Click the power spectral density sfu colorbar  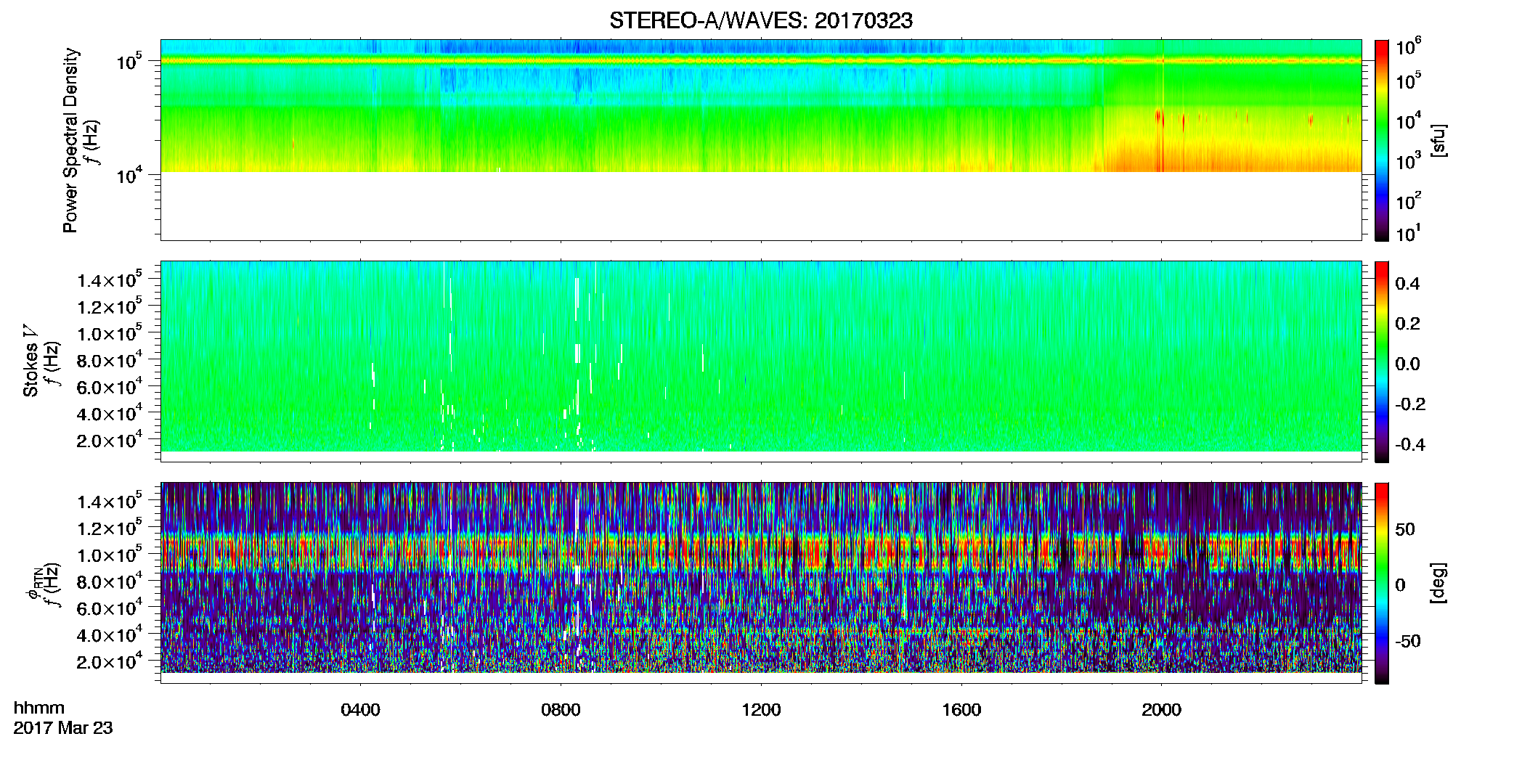click(x=1382, y=140)
